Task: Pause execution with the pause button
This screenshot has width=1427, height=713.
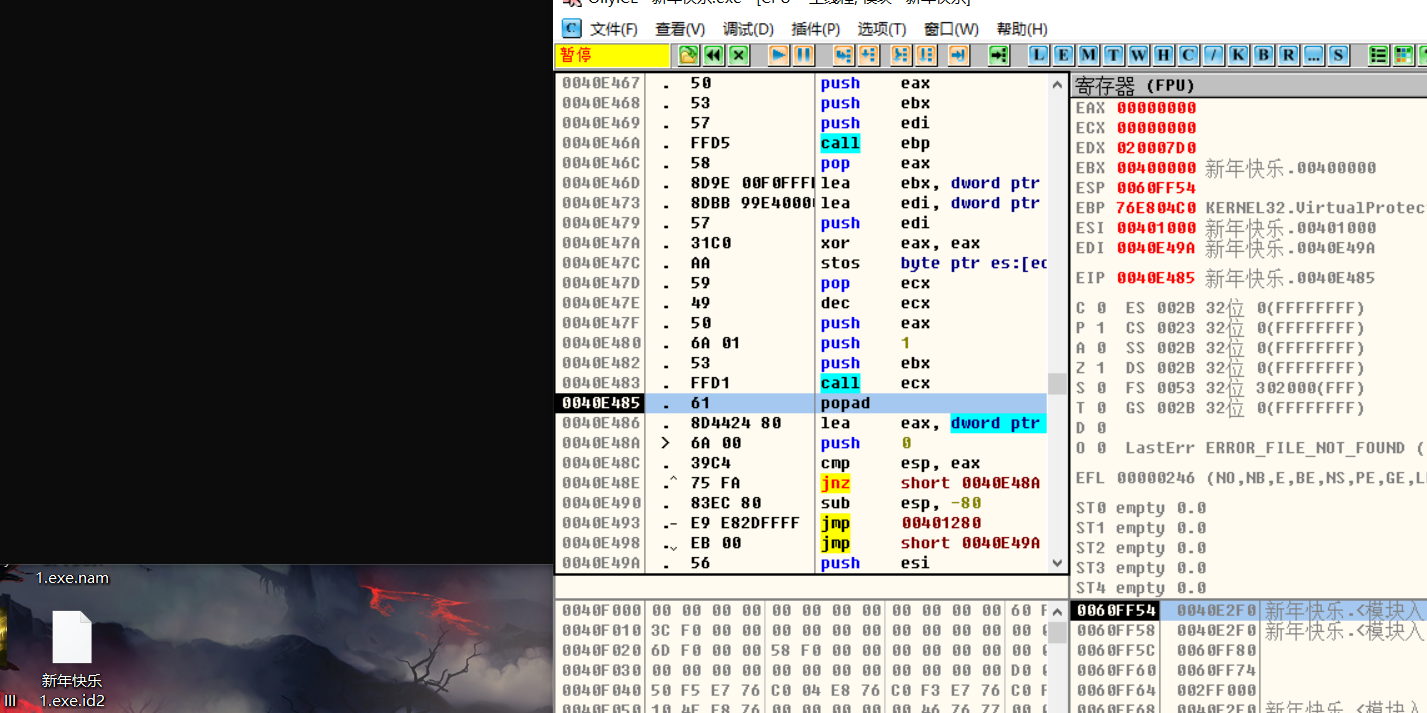Action: click(803, 55)
